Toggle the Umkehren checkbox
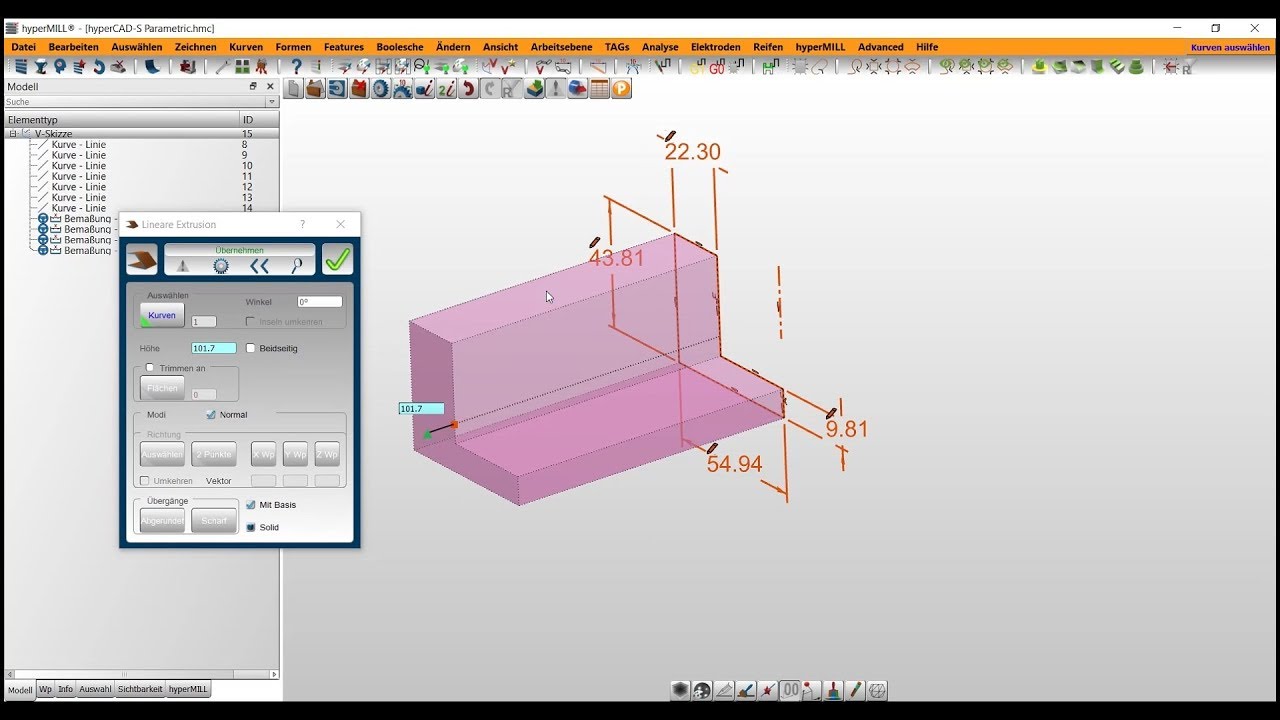1280x720 pixels. pos(144,481)
